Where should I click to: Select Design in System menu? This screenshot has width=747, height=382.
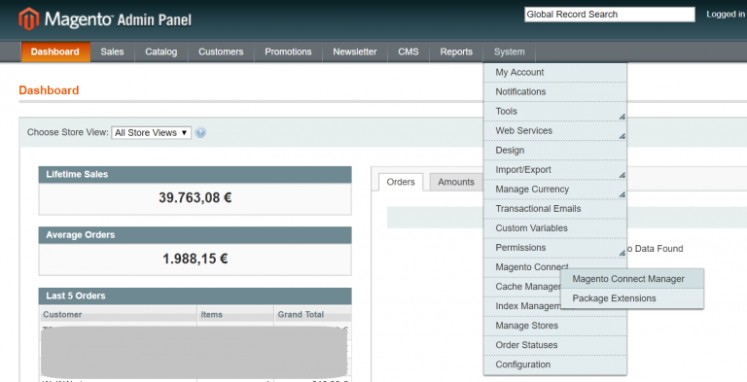(x=555, y=151)
